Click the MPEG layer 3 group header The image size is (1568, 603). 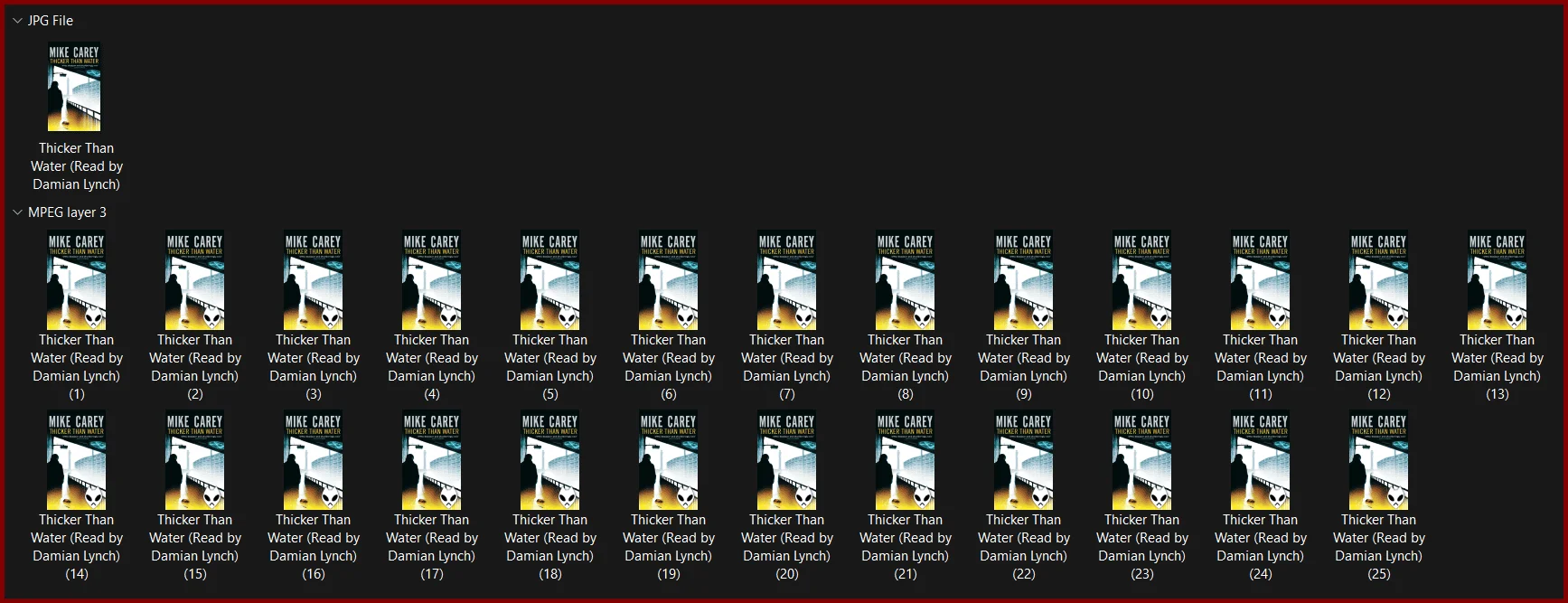click(67, 212)
